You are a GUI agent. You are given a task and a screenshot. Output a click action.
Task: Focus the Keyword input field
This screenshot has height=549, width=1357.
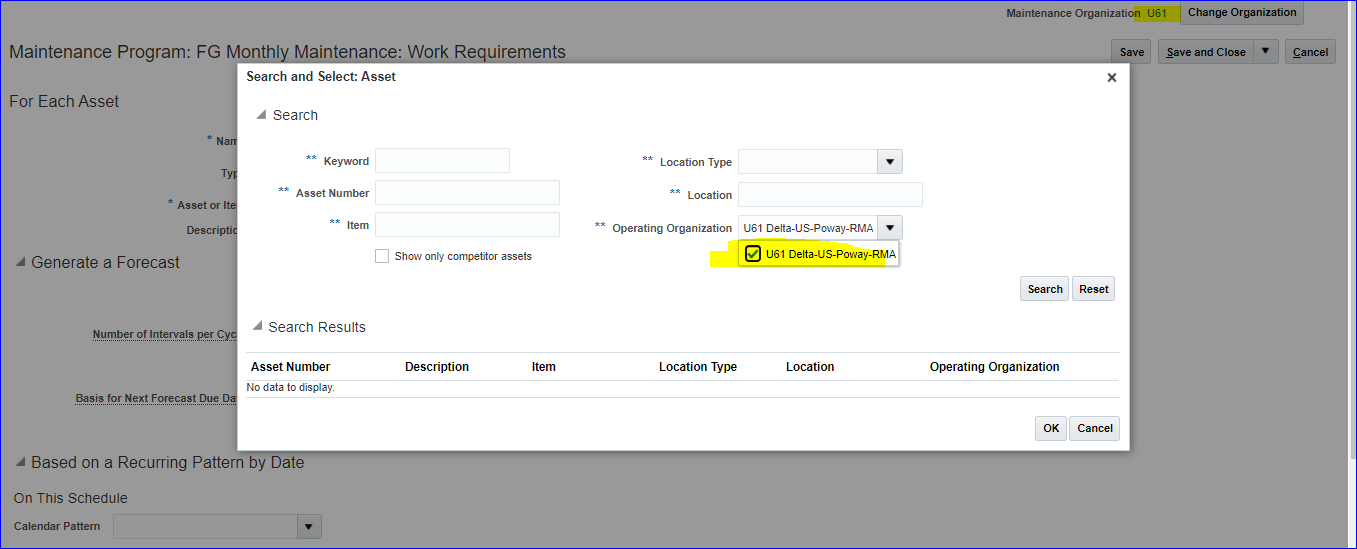click(442, 161)
